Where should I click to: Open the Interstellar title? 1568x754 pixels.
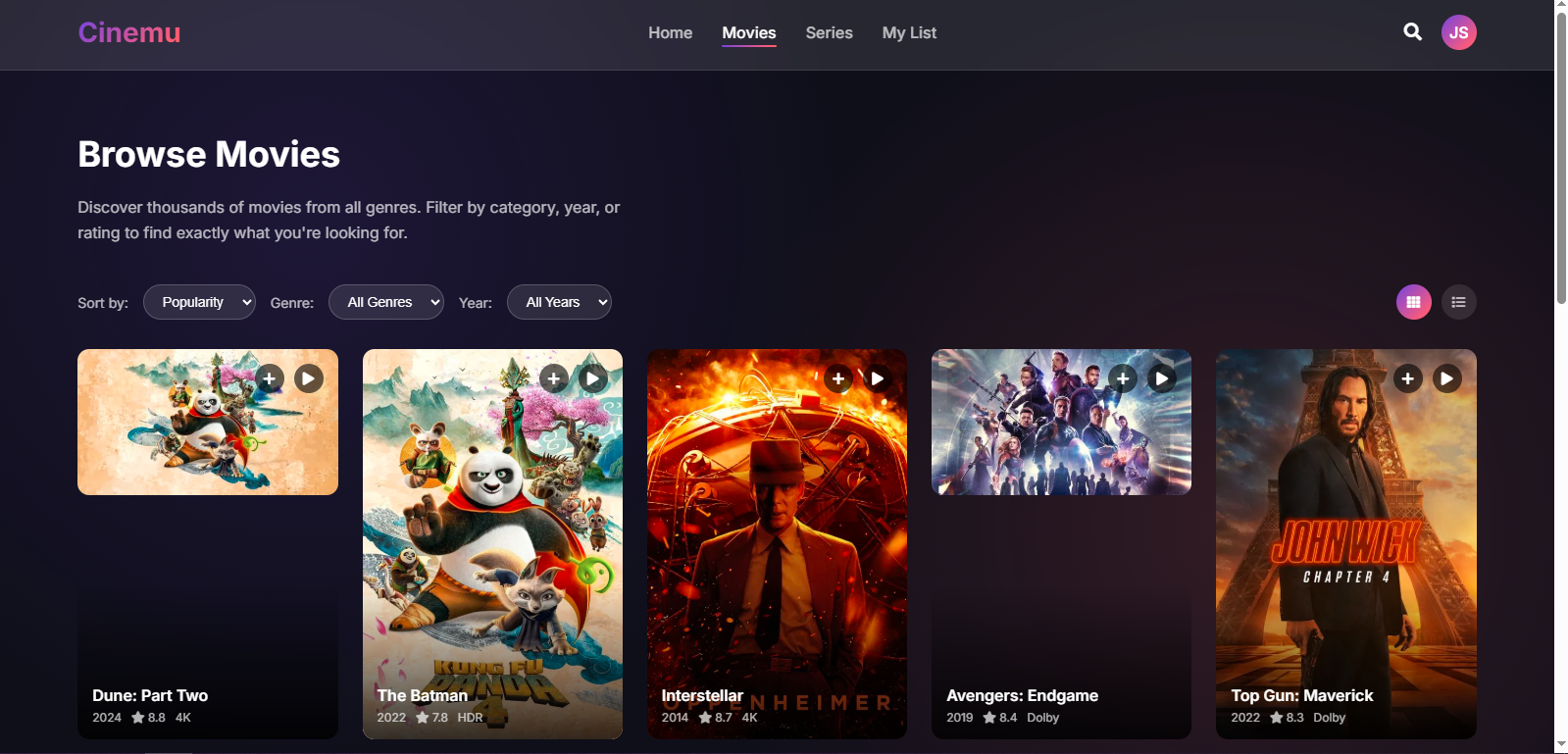point(702,695)
